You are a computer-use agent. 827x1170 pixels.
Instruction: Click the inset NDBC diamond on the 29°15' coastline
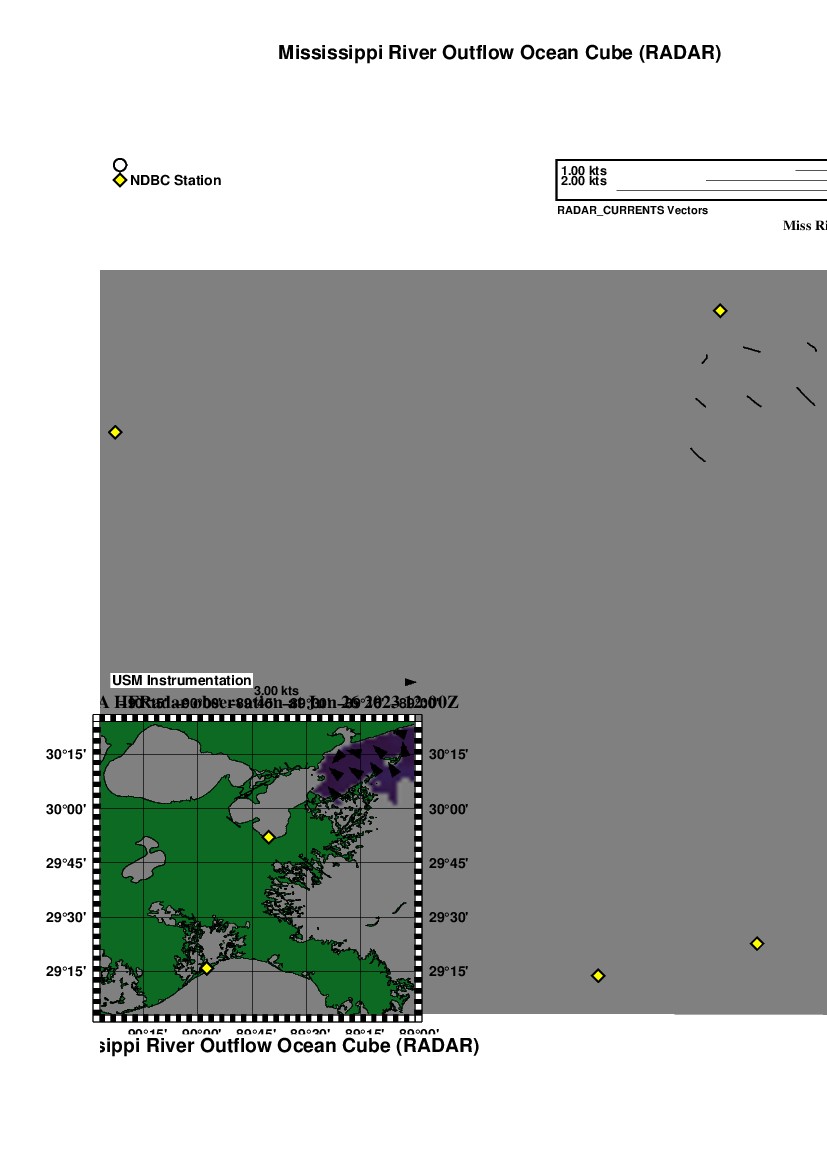coord(207,967)
